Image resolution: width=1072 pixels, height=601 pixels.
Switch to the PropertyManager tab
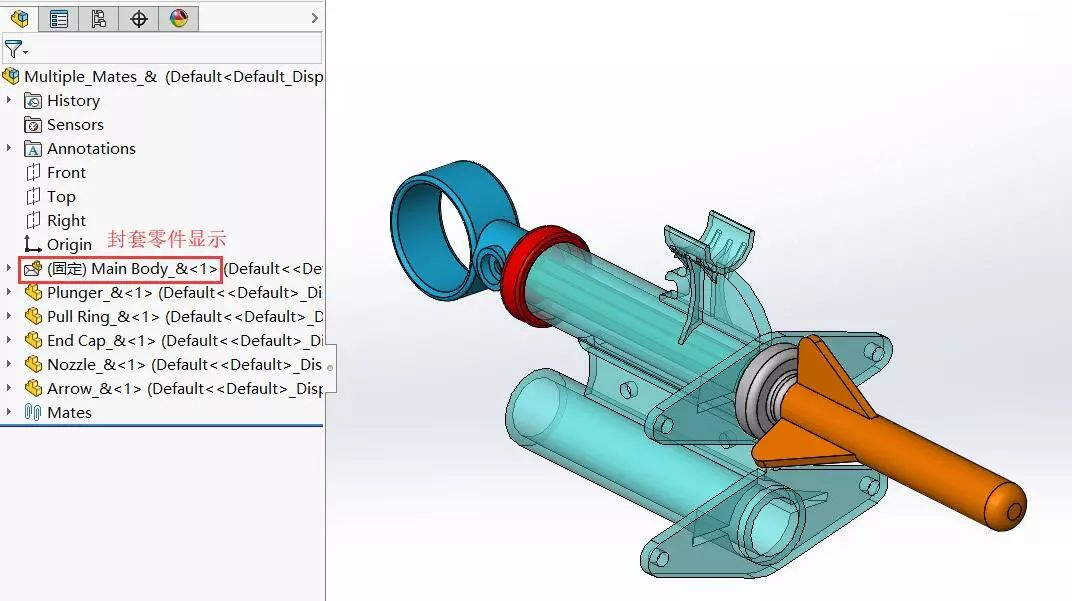59,18
